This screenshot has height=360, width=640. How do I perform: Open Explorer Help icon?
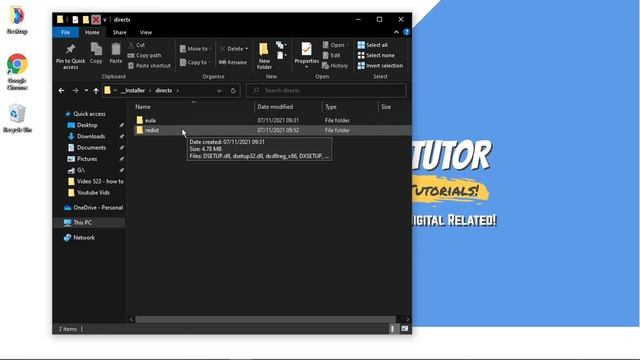(x=407, y=32)
